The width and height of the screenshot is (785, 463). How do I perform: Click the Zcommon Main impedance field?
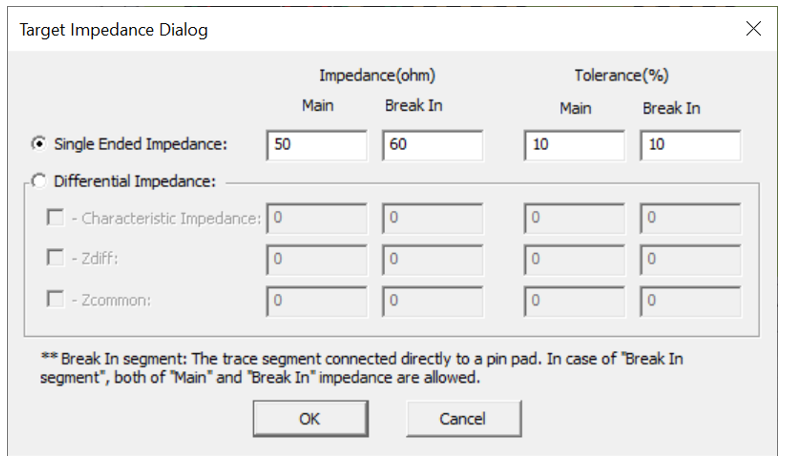pos(317,300)
